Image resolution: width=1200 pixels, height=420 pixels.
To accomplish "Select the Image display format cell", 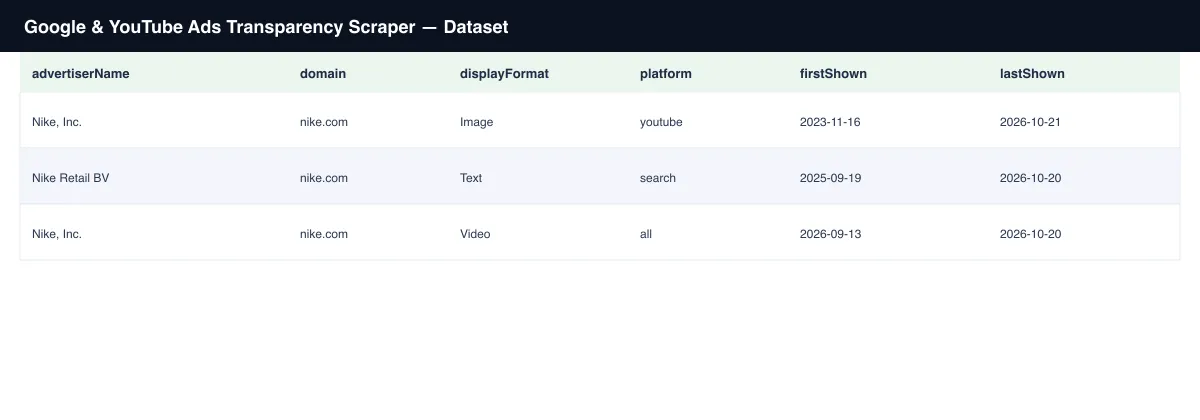I will click(x=476, y=122).
